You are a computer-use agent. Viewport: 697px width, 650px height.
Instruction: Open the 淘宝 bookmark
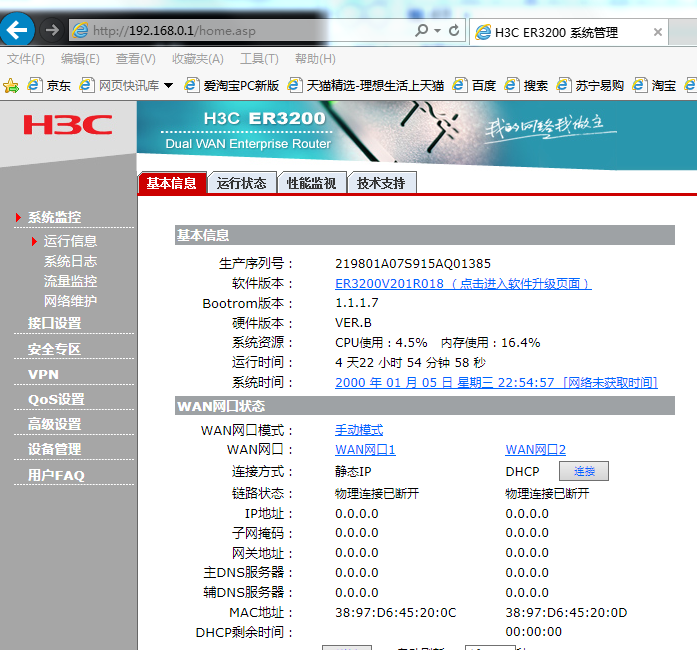coord(654,85)
